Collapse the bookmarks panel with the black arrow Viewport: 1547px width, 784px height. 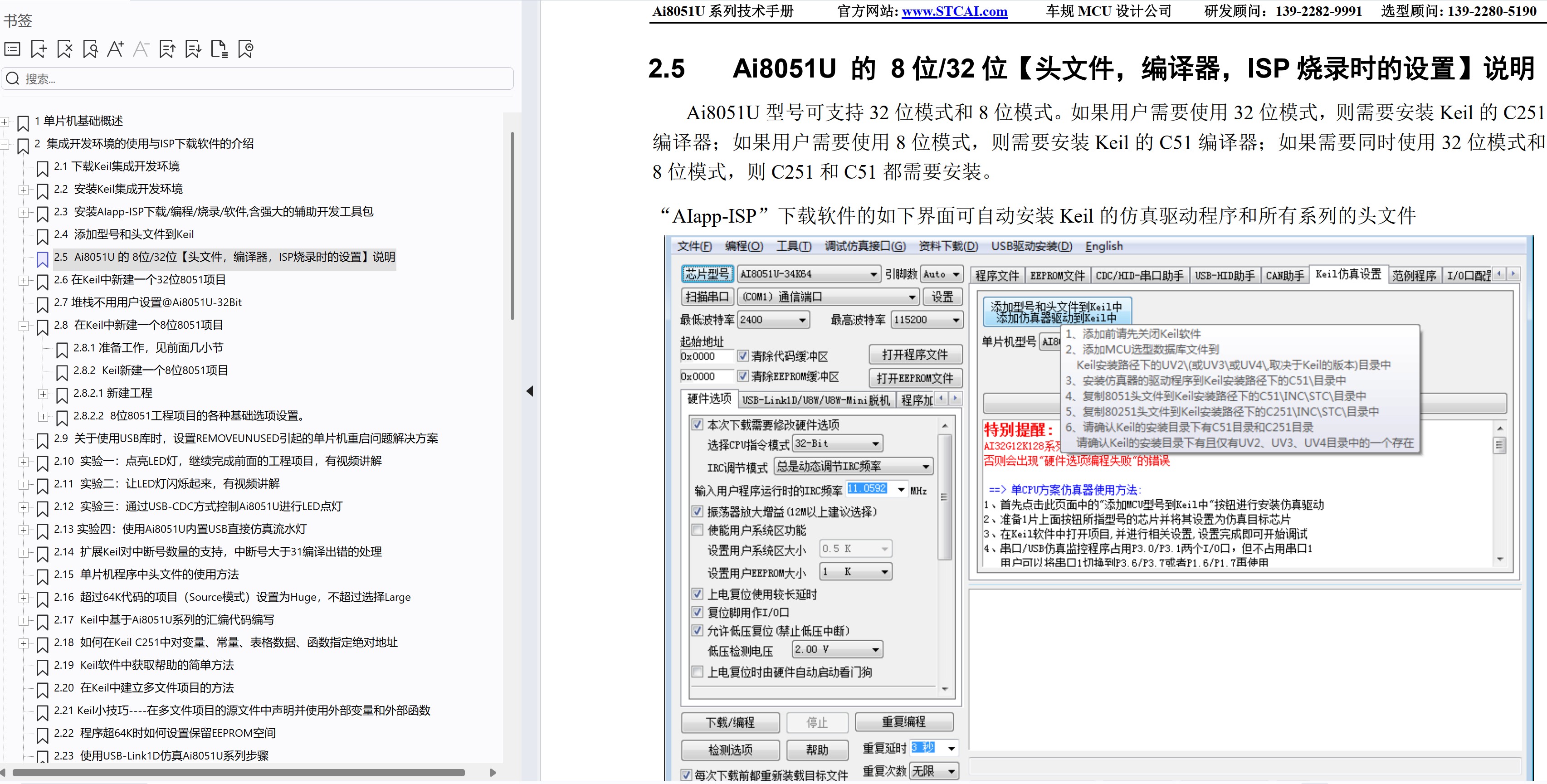529,391
